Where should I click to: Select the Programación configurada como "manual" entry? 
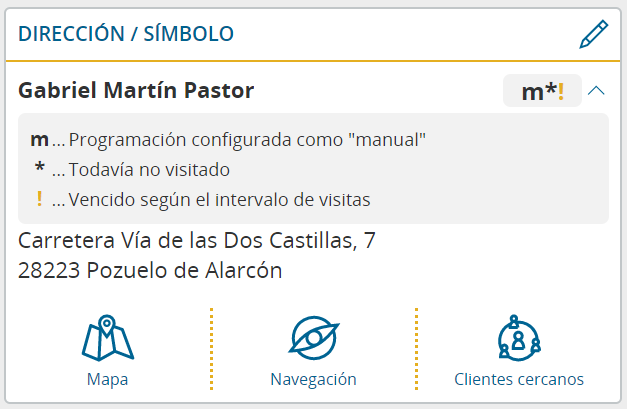click(228, 140)
